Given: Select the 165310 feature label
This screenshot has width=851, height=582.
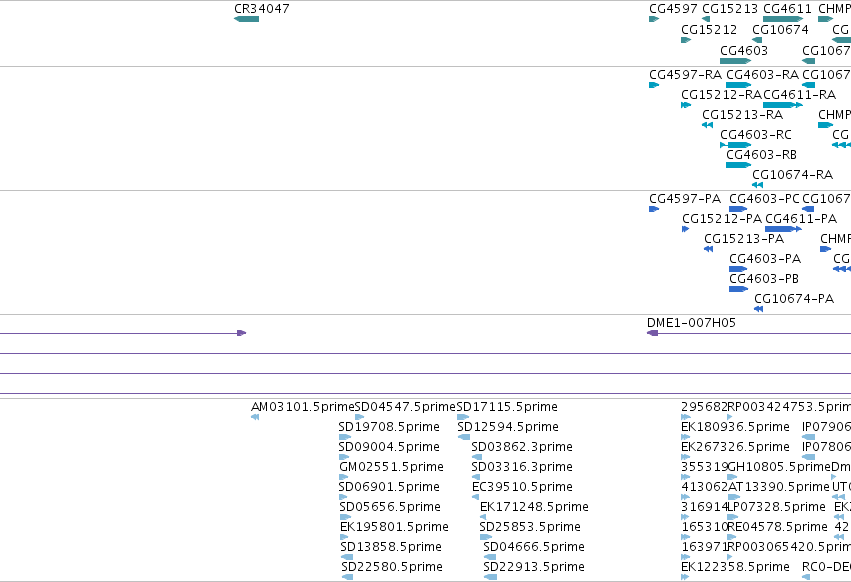Looking at the screenshot, I should coord(704,527).
